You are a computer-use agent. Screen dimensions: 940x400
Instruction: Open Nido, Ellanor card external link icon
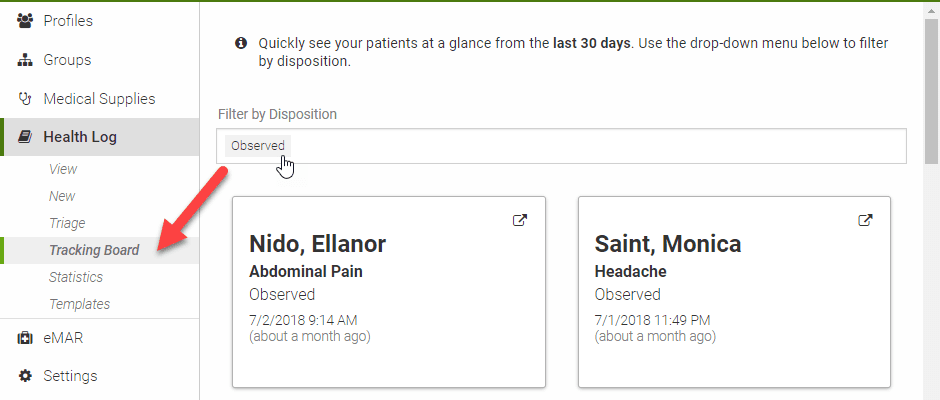point(520,220)
